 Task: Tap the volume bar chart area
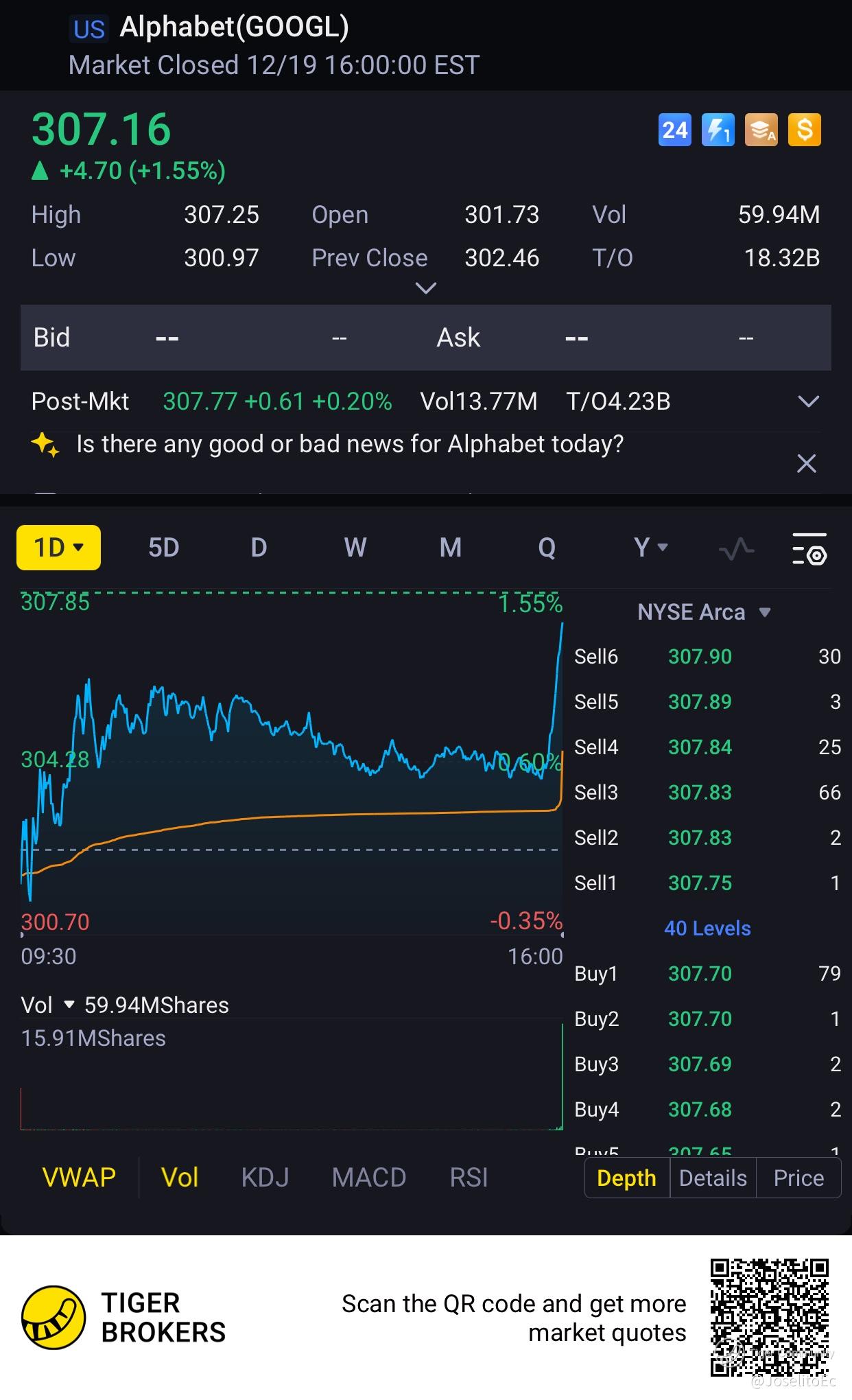(292, 1075)
